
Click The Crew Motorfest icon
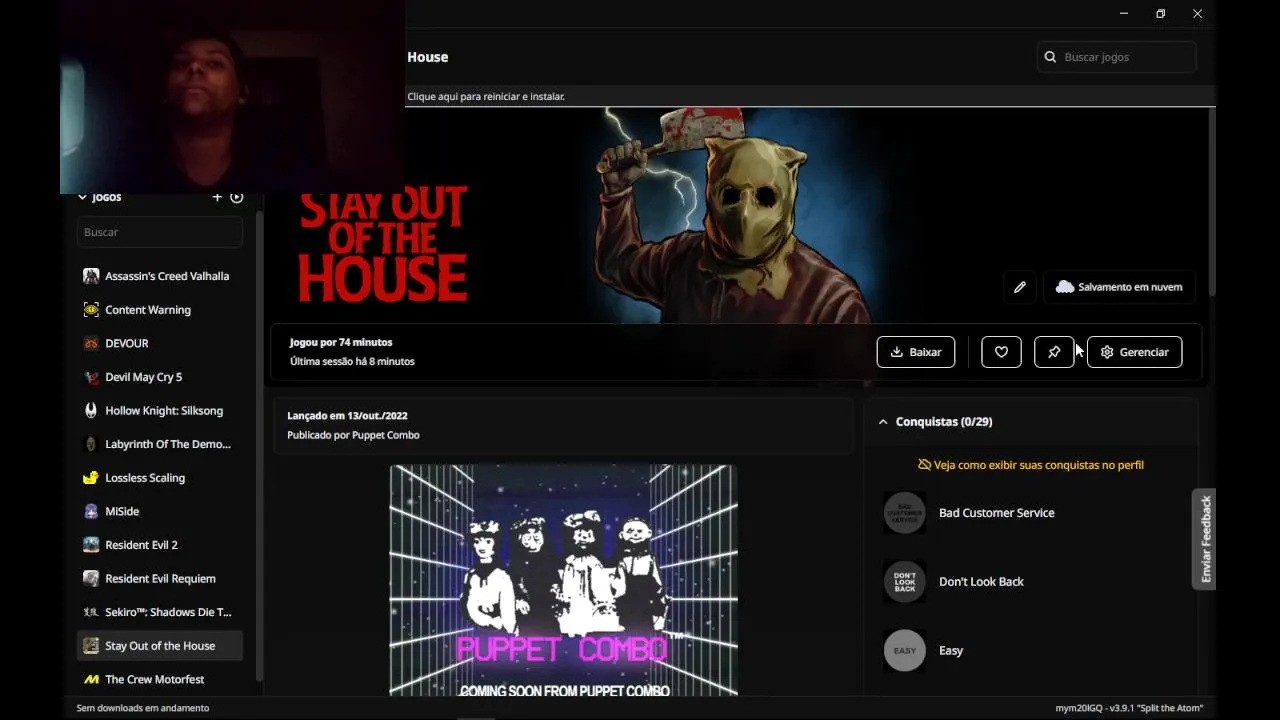[91, 679]
